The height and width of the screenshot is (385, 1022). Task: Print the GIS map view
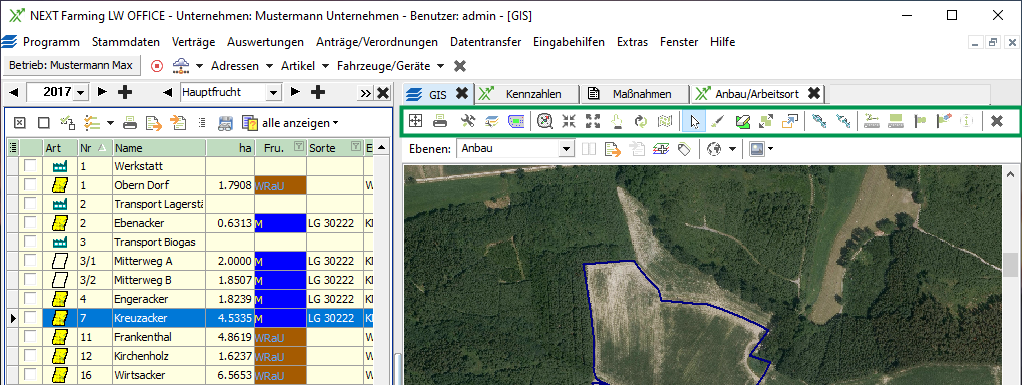coord(441,121)
